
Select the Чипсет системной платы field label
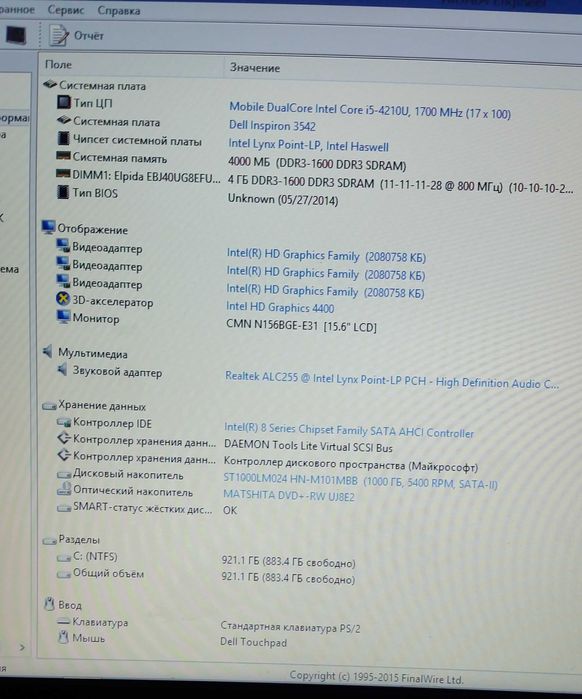click(137, 141)
